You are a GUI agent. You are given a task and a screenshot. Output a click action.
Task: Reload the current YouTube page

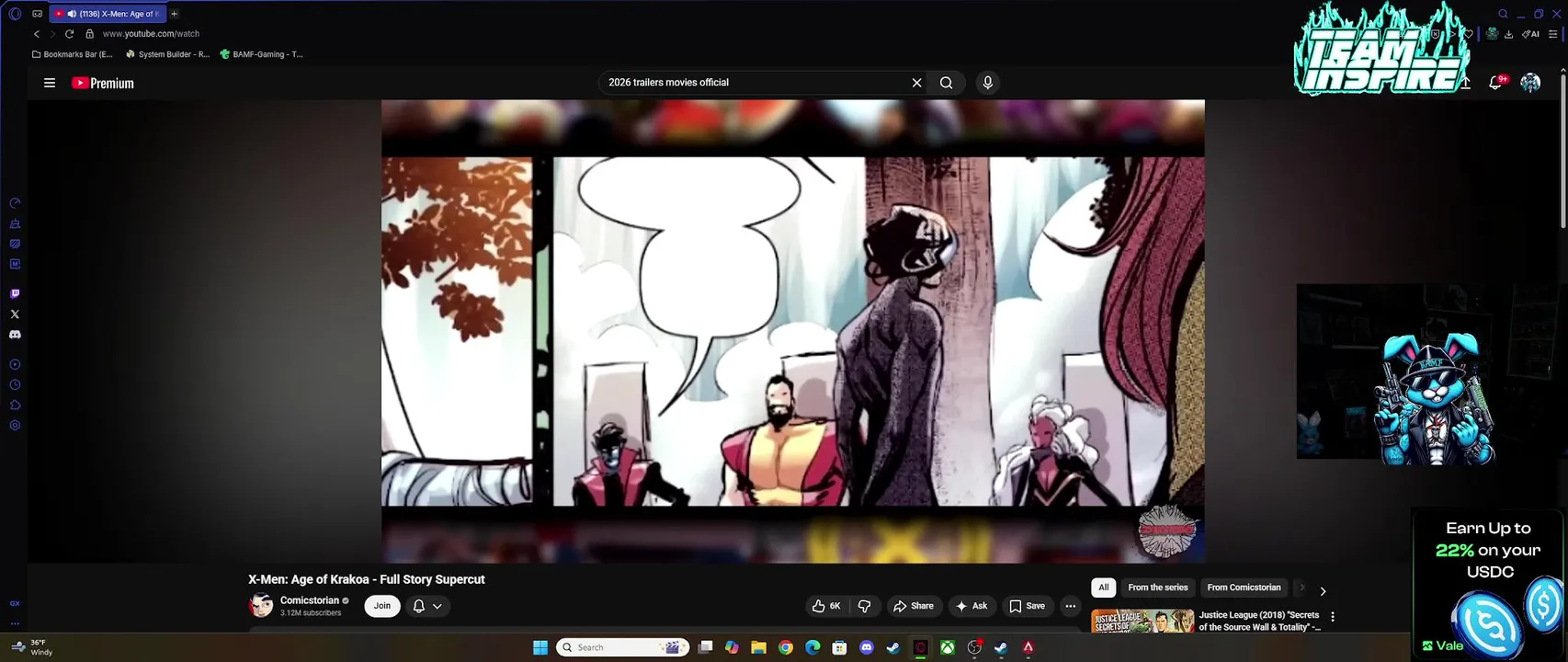[x=69, y=34]
